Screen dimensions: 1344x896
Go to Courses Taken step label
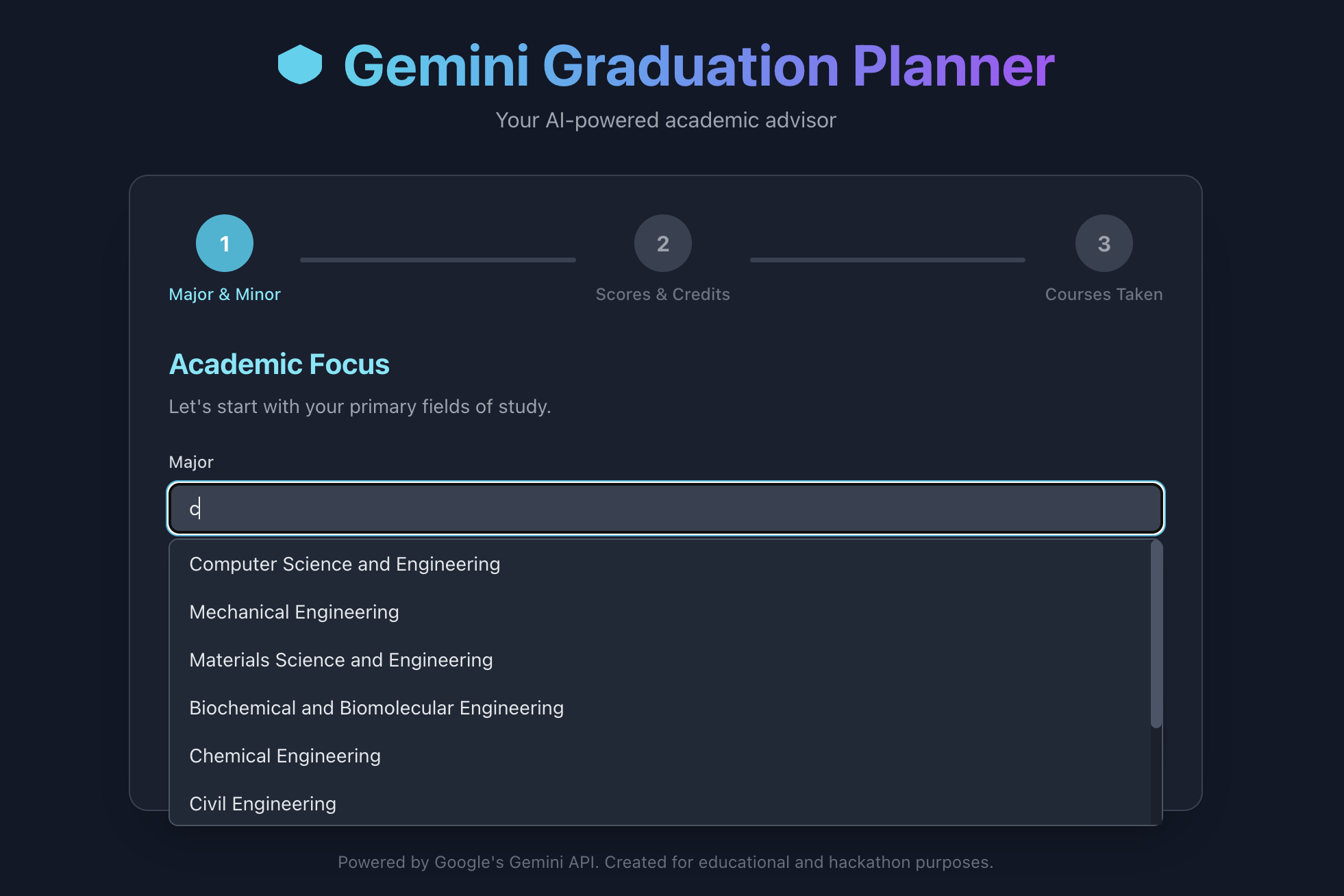[1104, 295]
